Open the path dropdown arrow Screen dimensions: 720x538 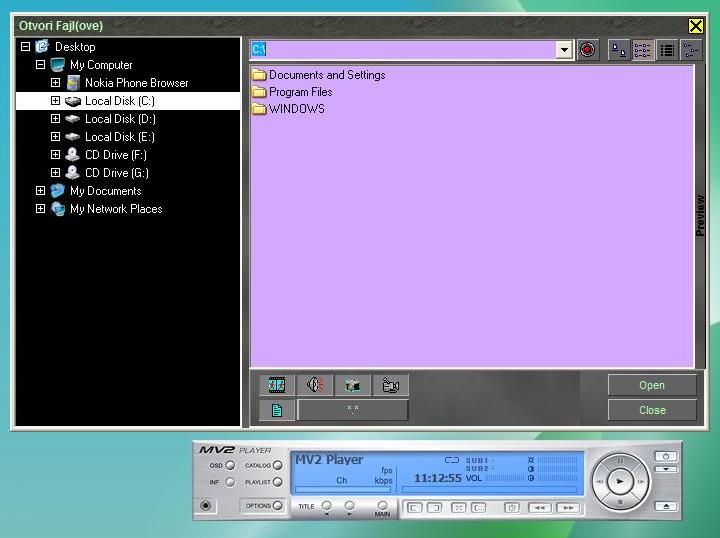564,50
